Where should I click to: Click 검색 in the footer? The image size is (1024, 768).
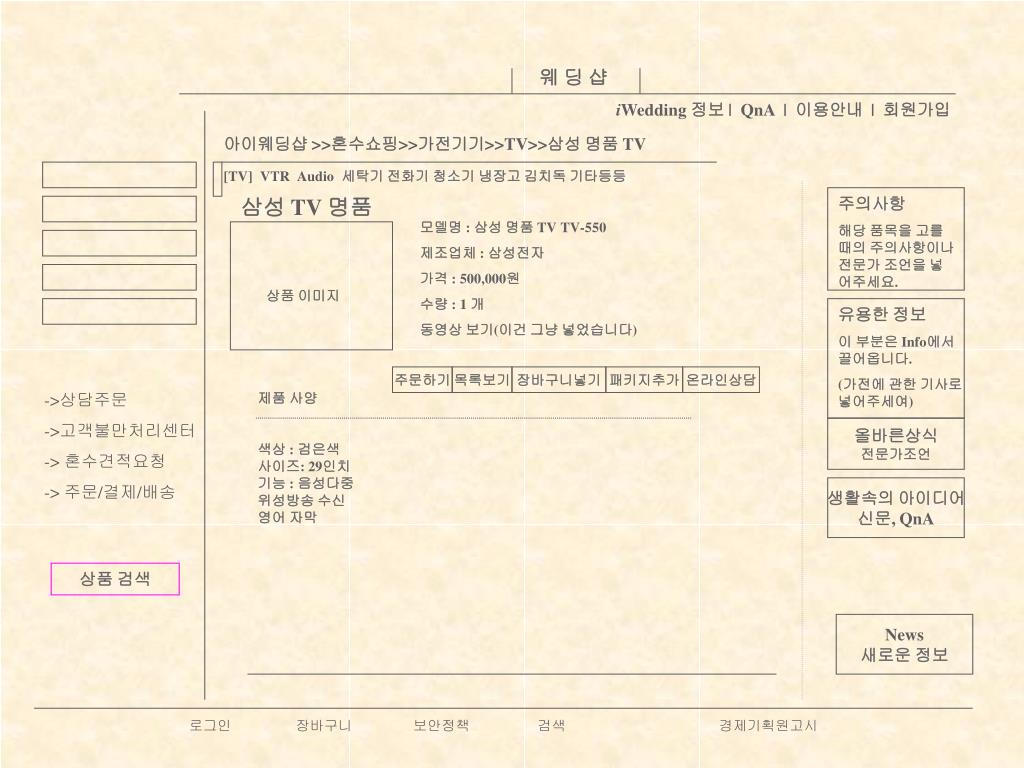tap(551, 726)
